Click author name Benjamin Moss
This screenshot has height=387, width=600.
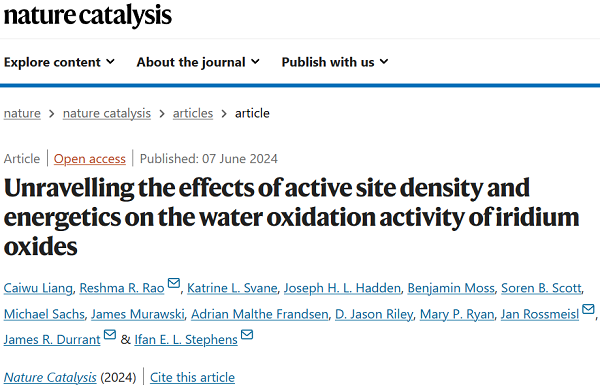(x=451, y=288)
